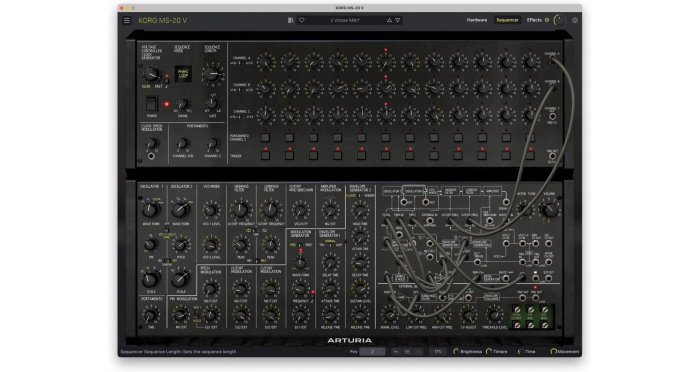700x372 pixels.
Task: Open the edit history list button
Action: (407, 351)
